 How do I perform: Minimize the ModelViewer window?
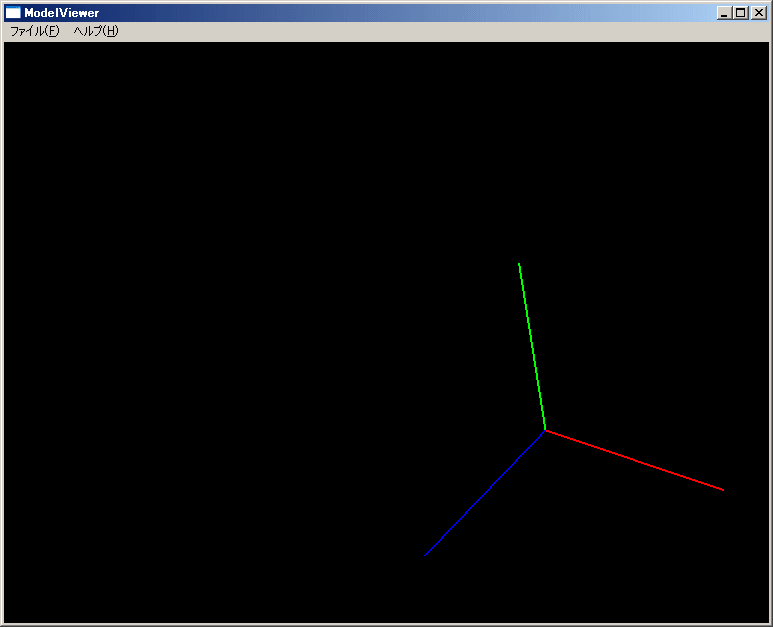[x=724, y=13]
